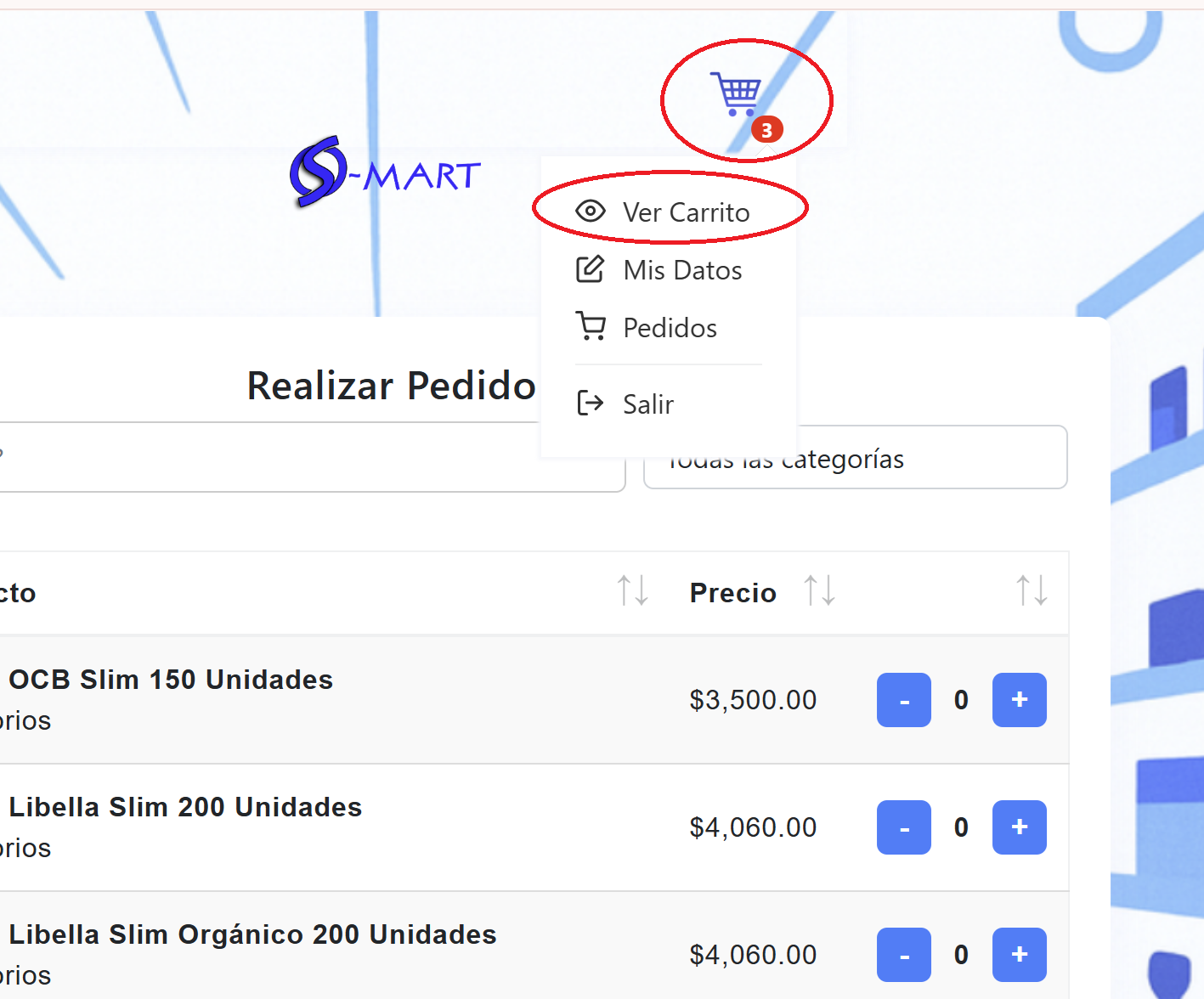Click the edit pencil icon beside Mis Datos

pyautogui.click(x=591, y=269)
